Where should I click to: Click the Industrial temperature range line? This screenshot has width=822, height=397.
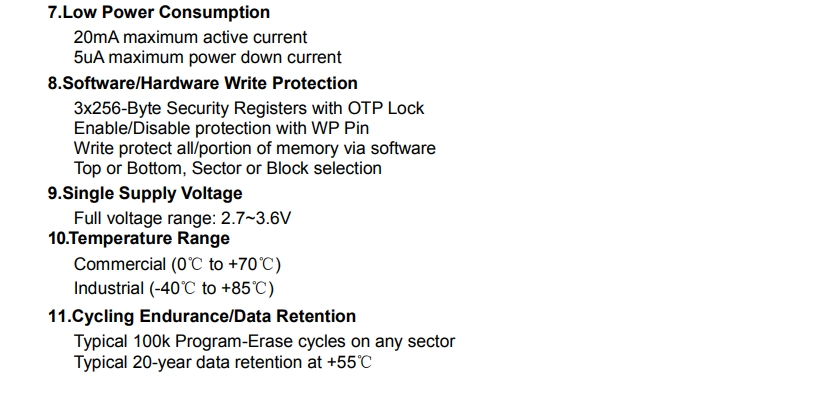tap(174, 288)
